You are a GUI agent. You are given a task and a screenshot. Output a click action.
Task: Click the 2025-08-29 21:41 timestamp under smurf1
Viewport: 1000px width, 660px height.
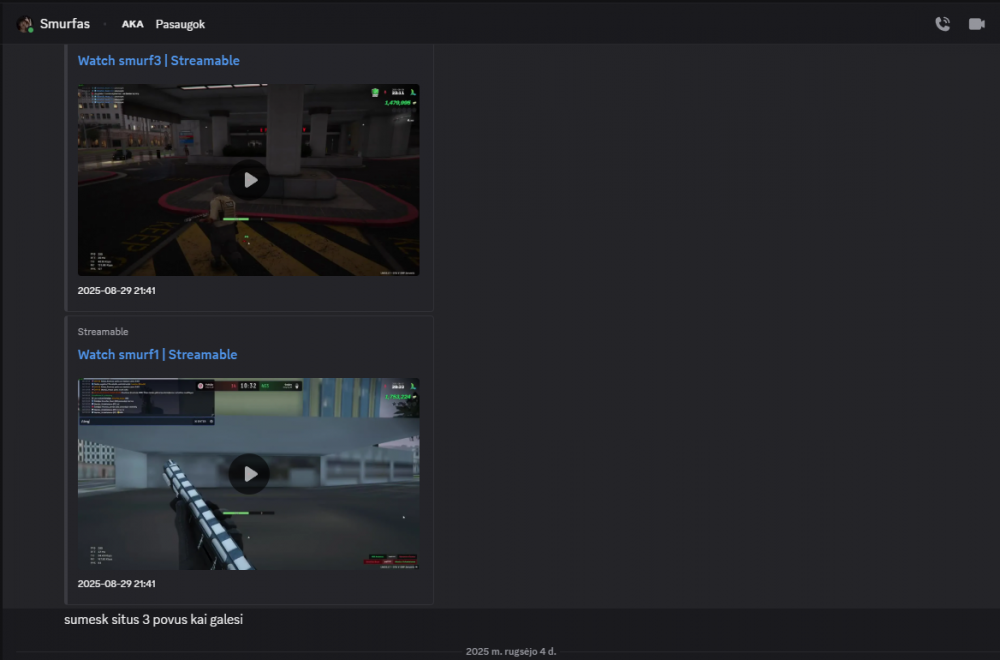[x=117, y=584]
